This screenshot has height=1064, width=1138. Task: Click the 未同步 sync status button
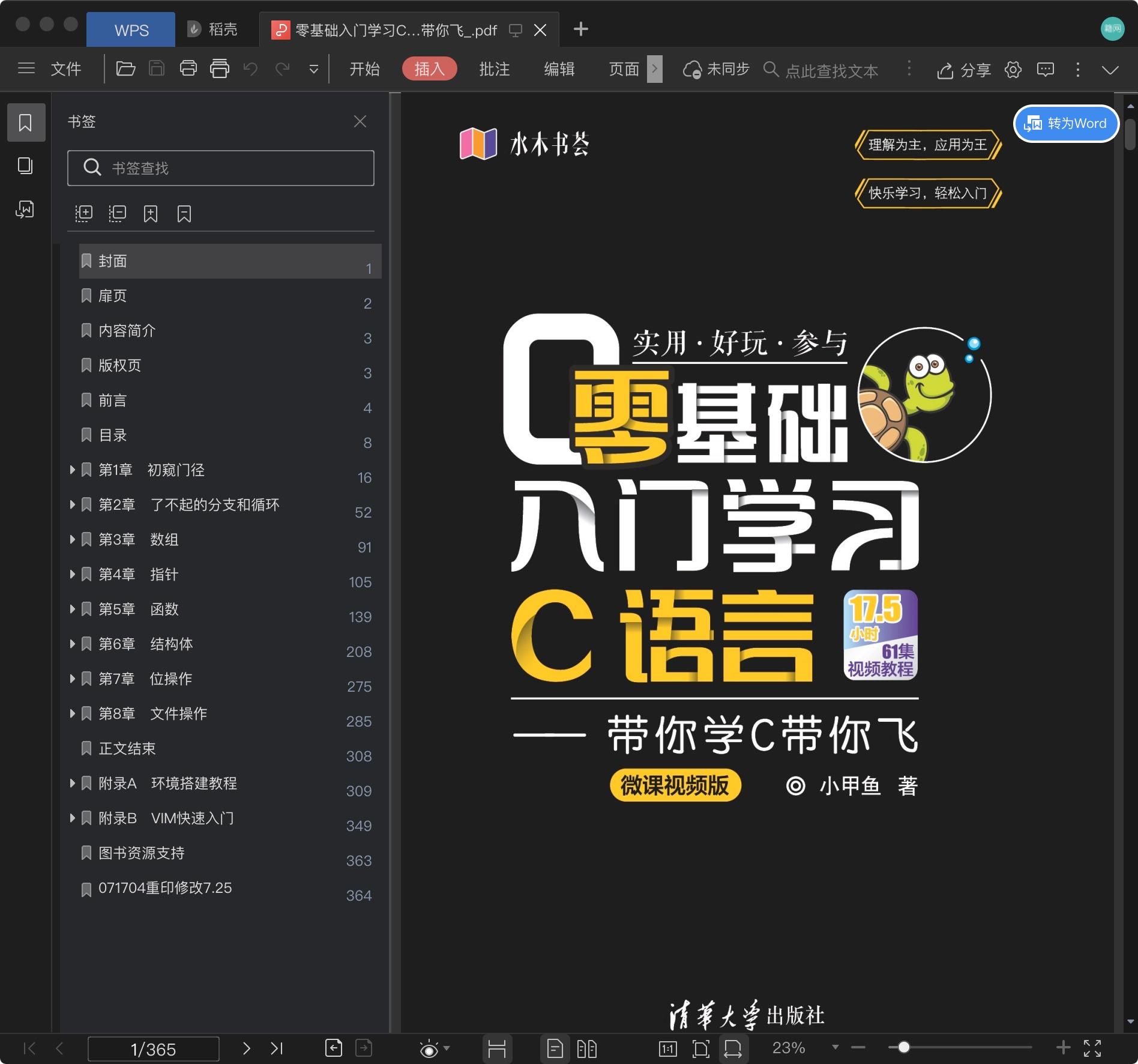point(716,70)
